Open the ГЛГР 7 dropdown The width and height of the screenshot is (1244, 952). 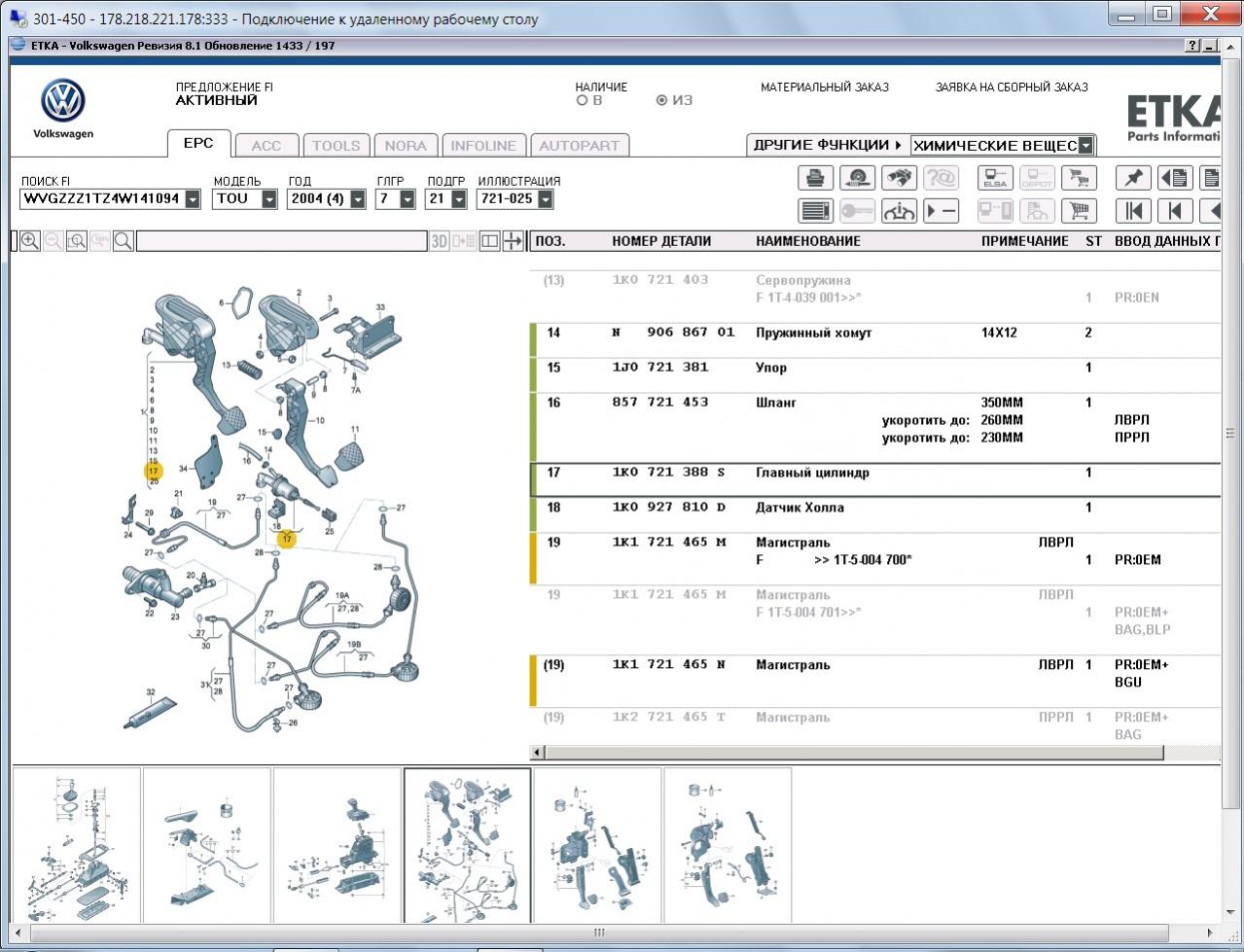[408, 199]
